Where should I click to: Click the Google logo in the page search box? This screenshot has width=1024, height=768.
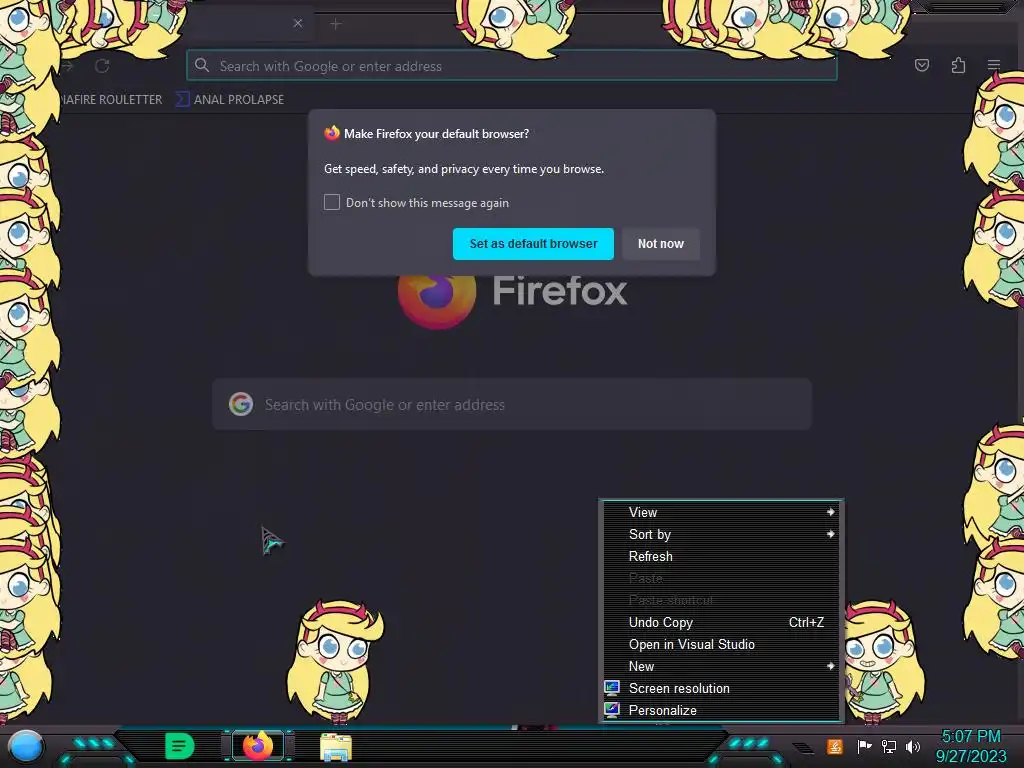pyautogui.click(x=241, y=404)
